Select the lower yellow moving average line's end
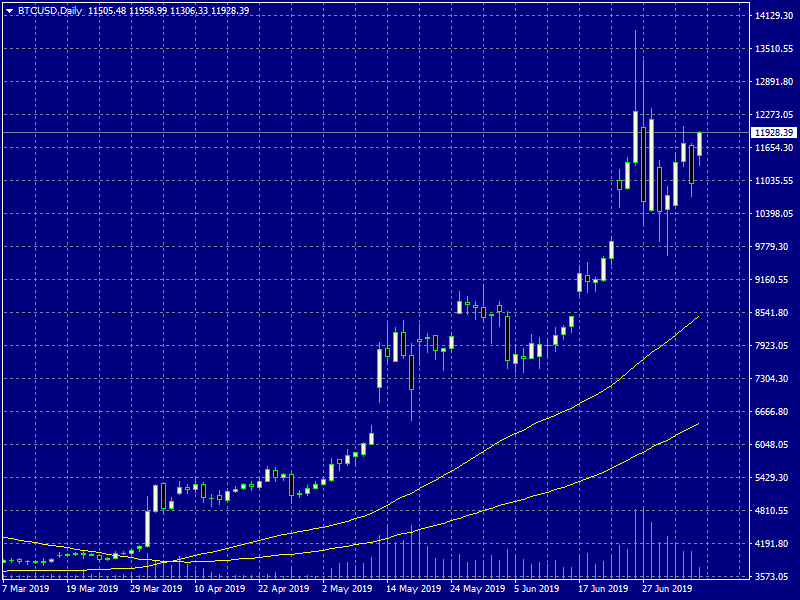Image resolution: width=800 pixels, height=600 pixels. [x=697, y=424]
